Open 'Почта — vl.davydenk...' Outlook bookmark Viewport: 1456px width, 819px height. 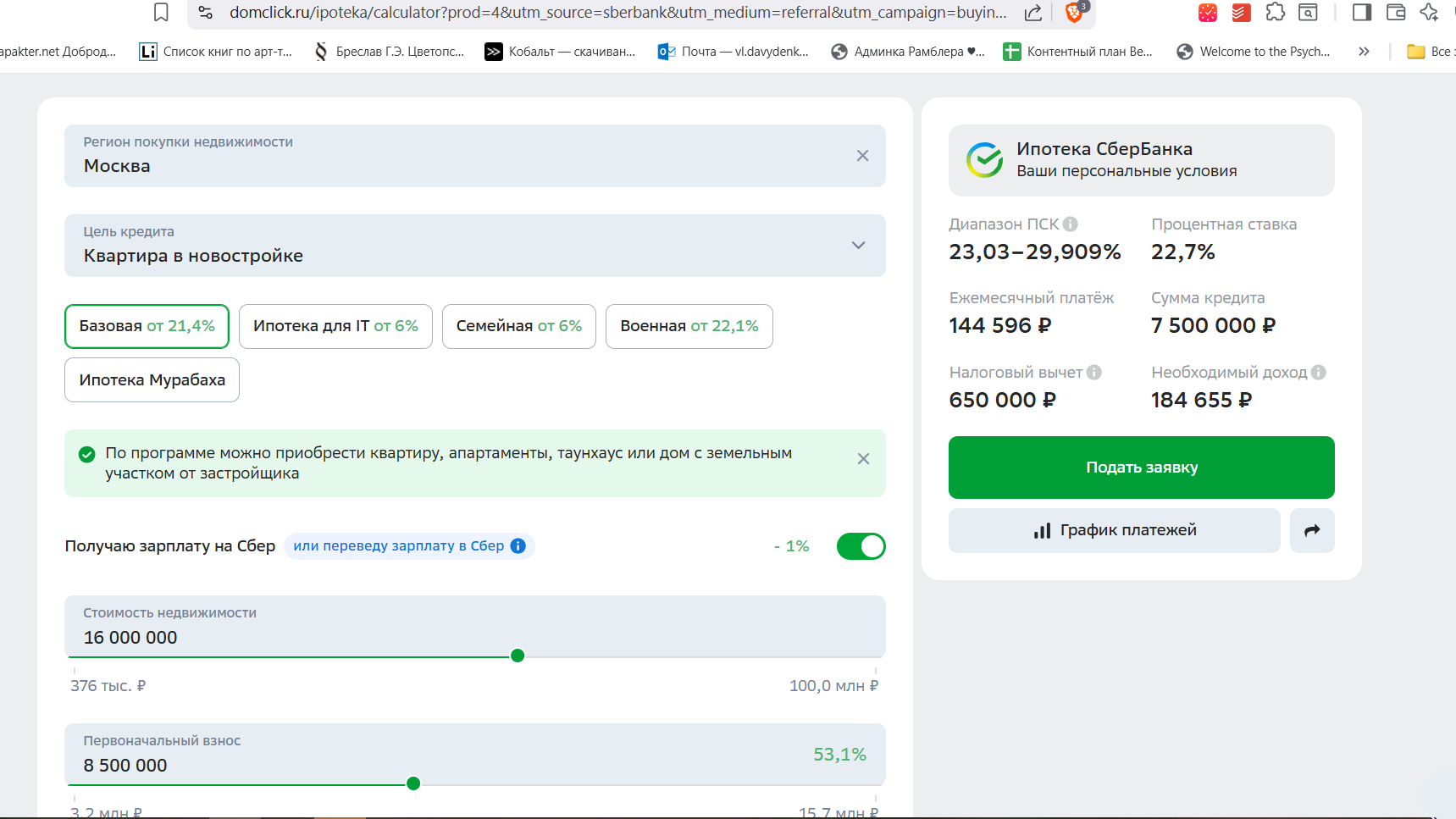click(734, 52)
